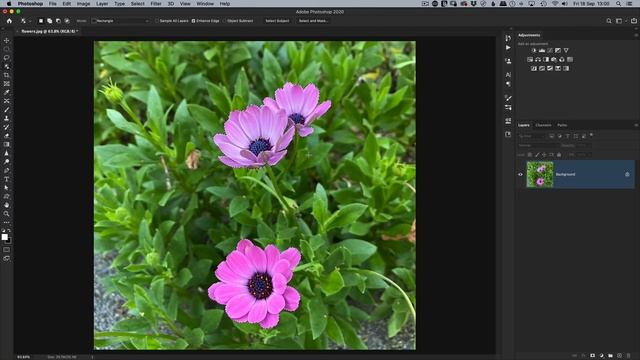Open the History panel icon
The height and width of the screenshot is (360, 640).
coord(508,38)
